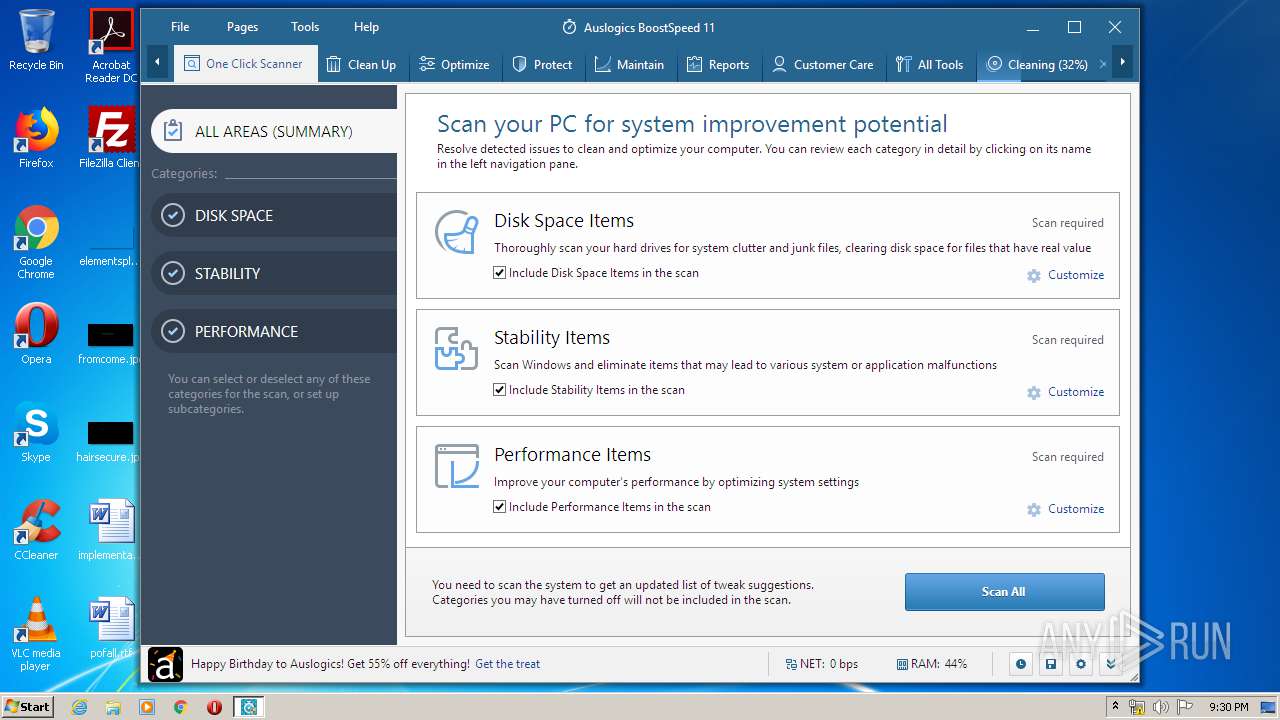1280x720 pixels.
Task: Follow the Get the treat link
Action: click(507, 664)
